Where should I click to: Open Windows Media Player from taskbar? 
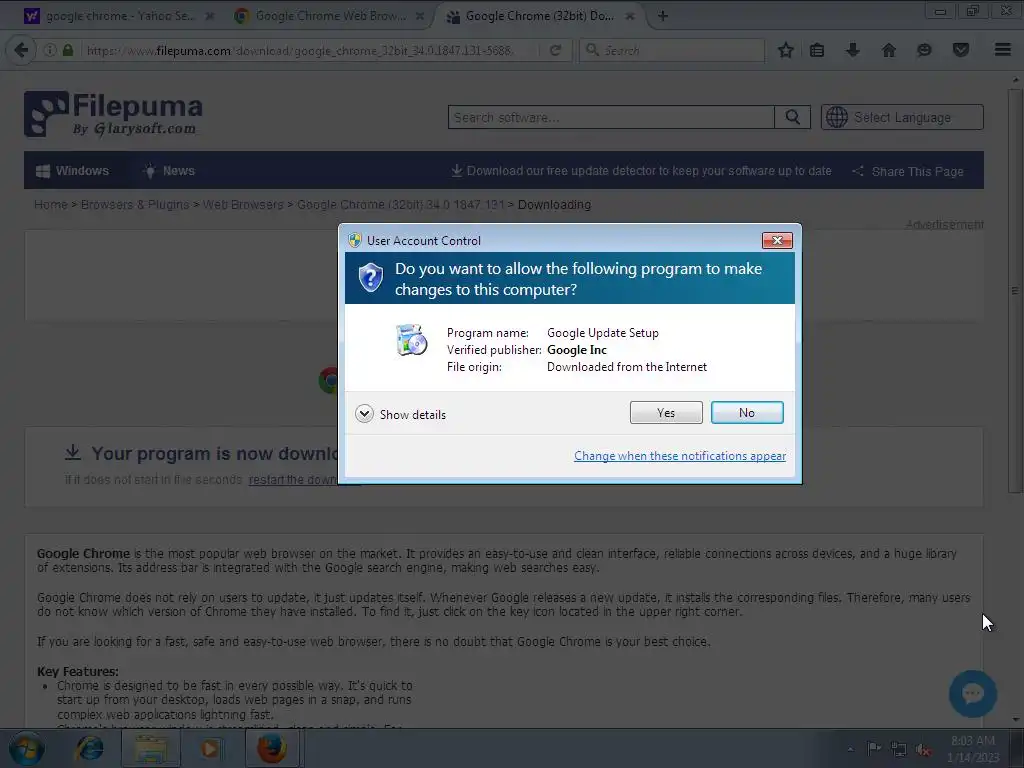(x=210, y=748)
